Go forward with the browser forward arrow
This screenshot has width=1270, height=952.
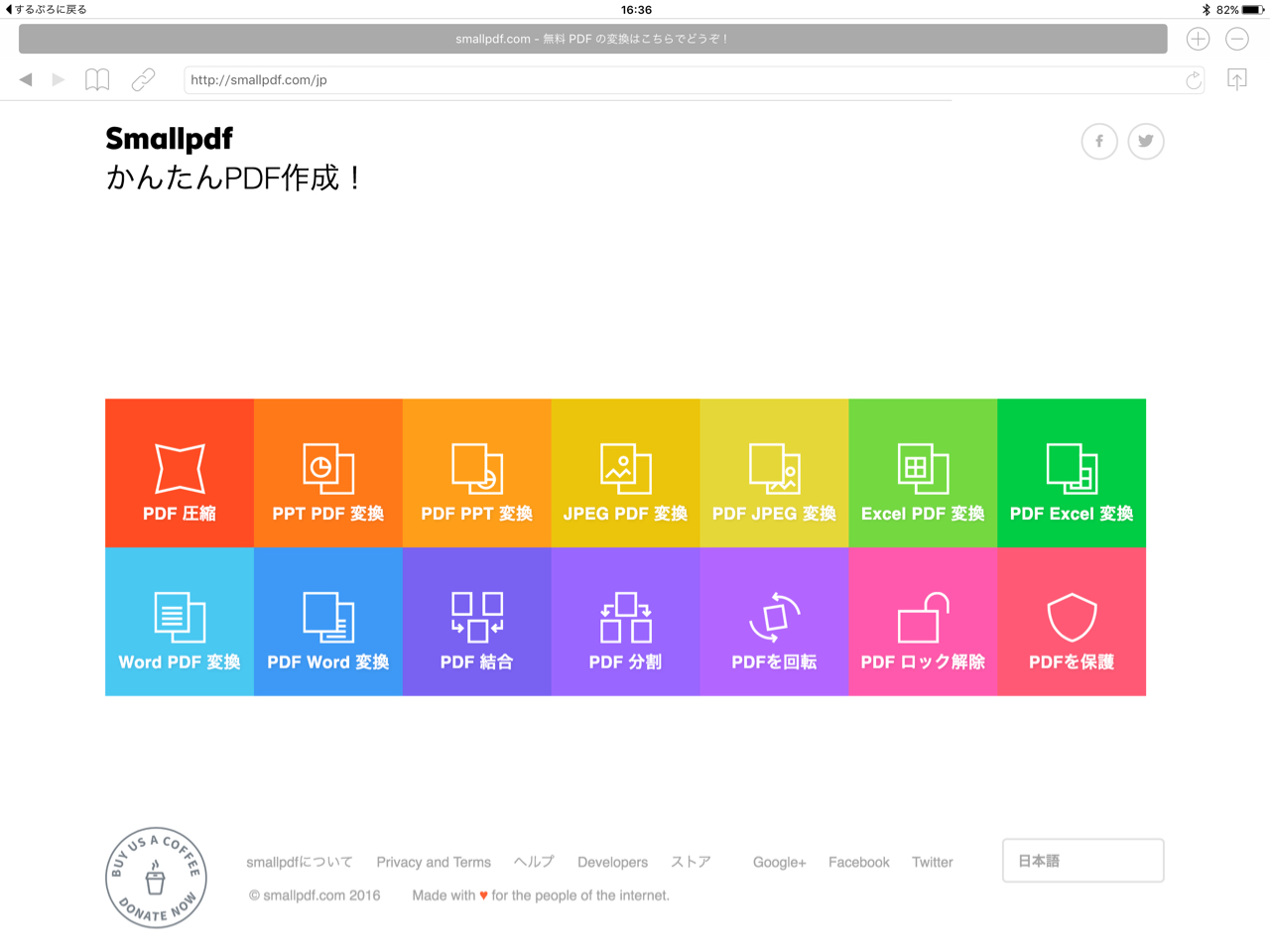[x=59, y=79]
